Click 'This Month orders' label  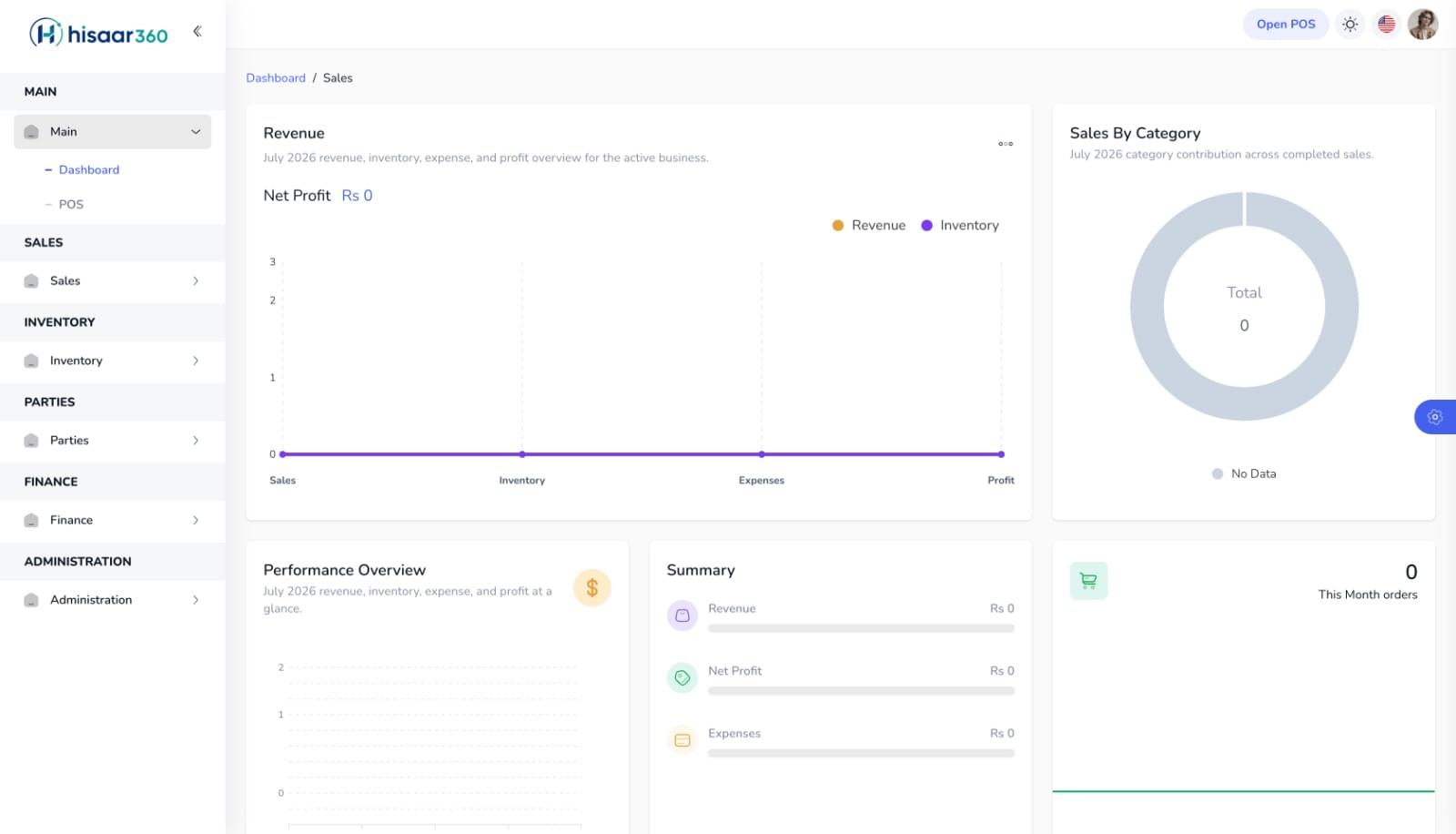pos(1368,595)
